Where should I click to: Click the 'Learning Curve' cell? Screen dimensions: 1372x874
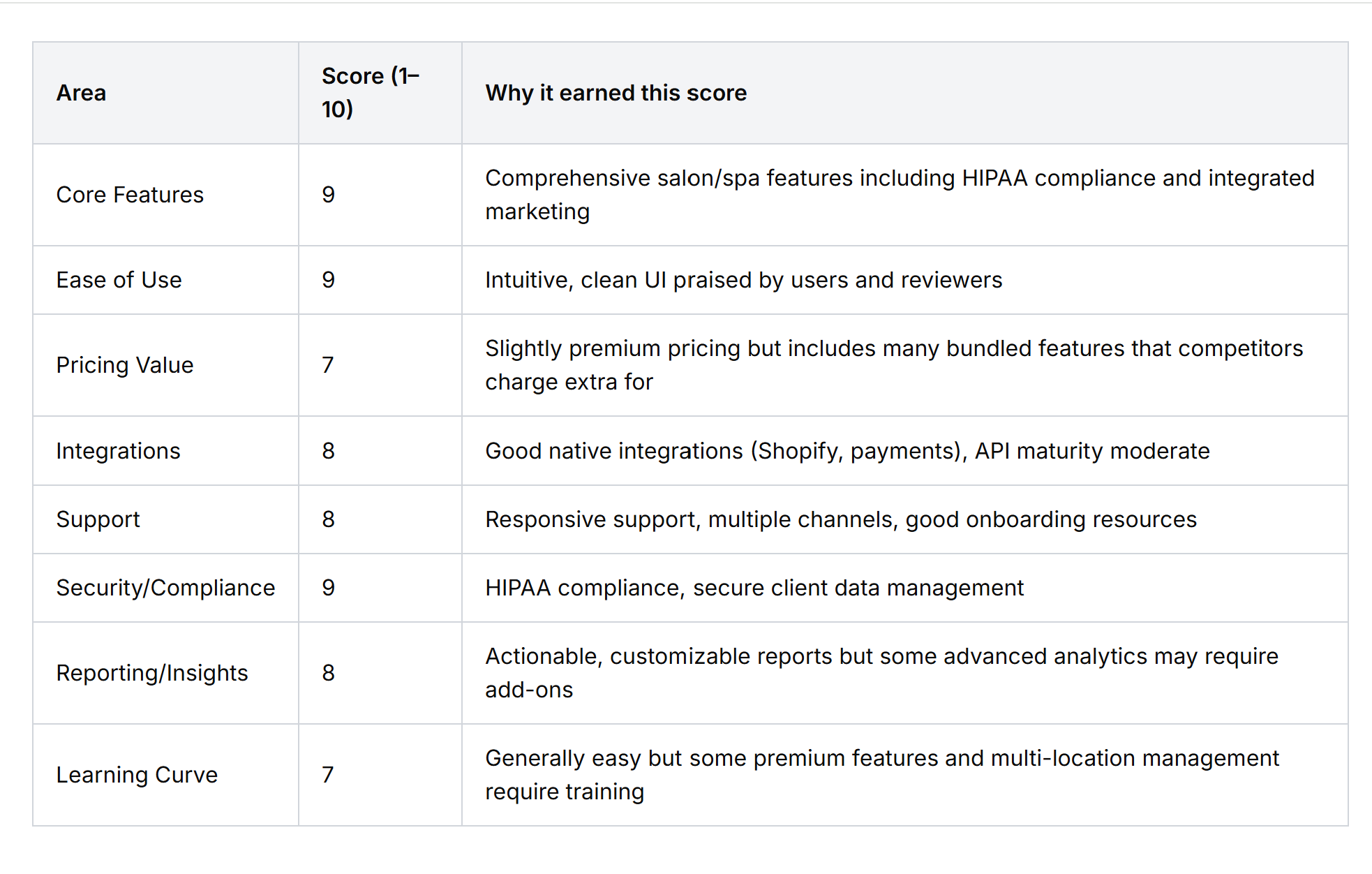tap(137, 775)
